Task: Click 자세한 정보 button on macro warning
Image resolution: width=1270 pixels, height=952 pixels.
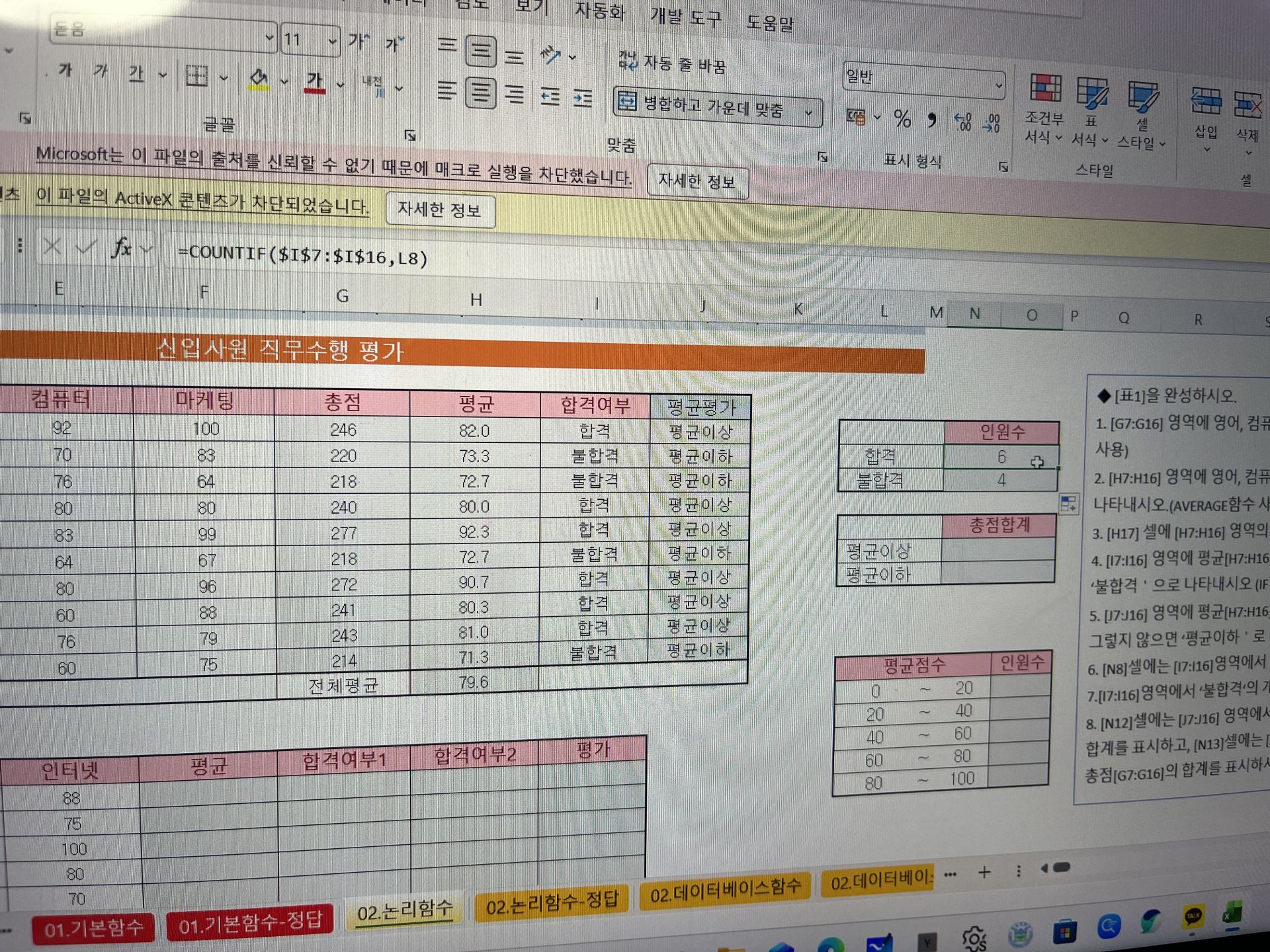Action: pyautogui.click(x=697, y=181)
